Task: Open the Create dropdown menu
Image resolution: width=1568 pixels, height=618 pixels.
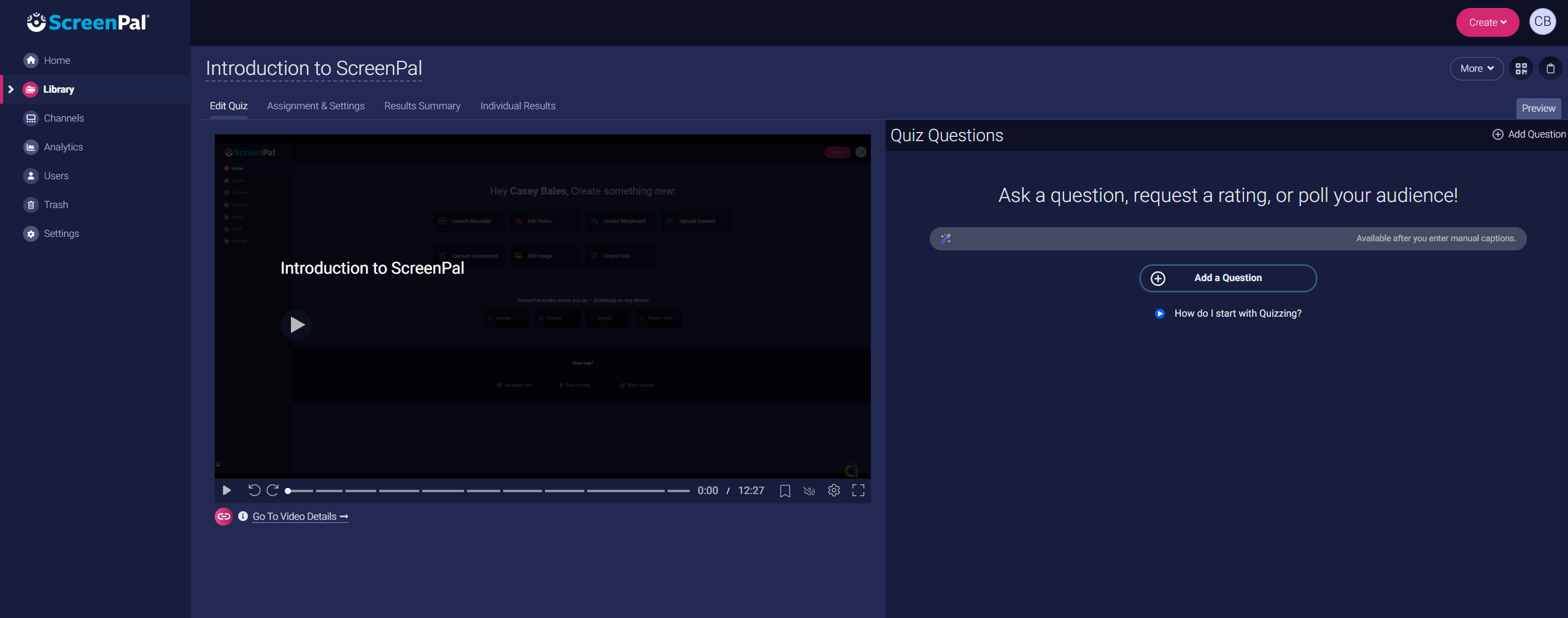Action: coord(1487,23)
